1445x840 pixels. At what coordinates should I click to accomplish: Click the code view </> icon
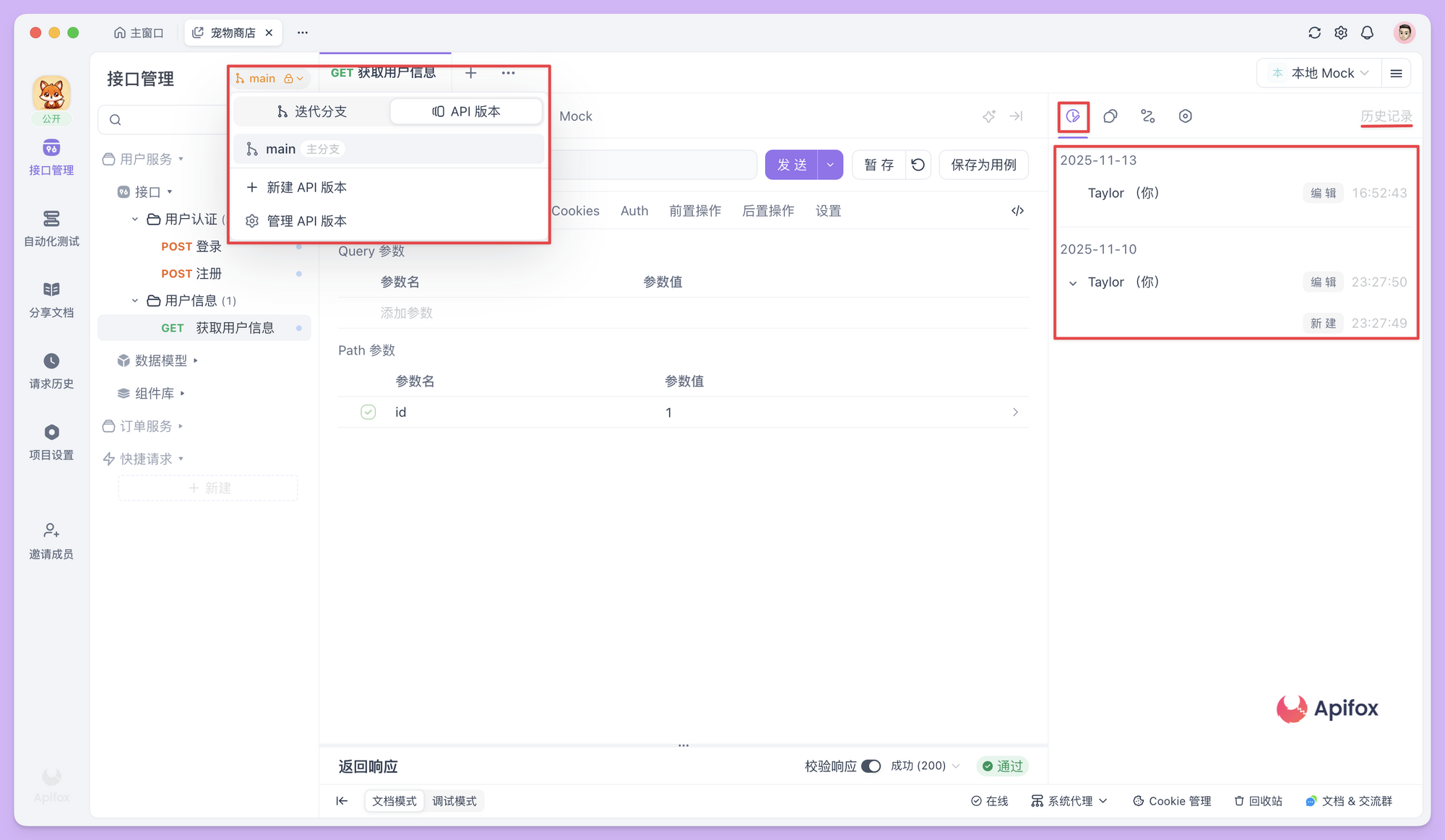(1017, 210)
